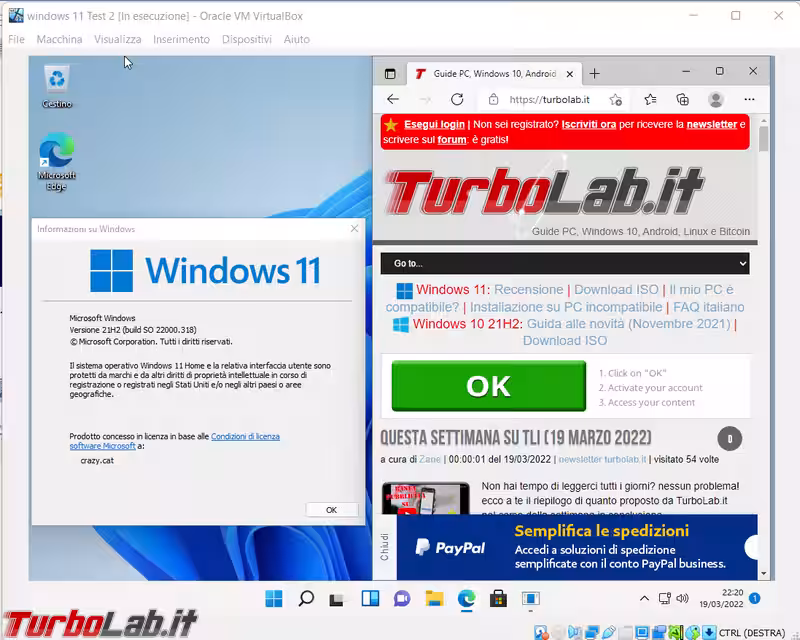Image resolution: width=800 pixels, height=640 pixels.
Task: Open File Explorer from taskbar
Action: coord(434,599)
